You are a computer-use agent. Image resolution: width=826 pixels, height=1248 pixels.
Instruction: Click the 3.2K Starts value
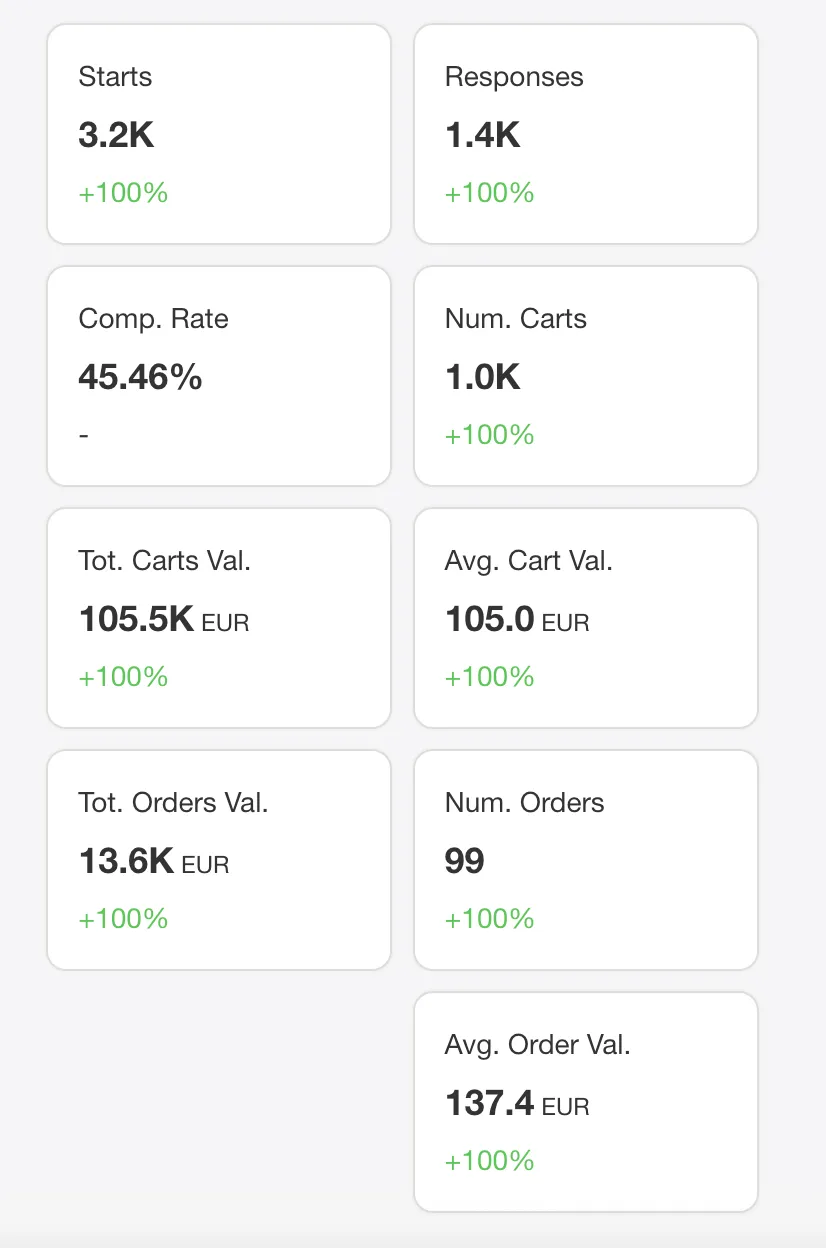116,135
